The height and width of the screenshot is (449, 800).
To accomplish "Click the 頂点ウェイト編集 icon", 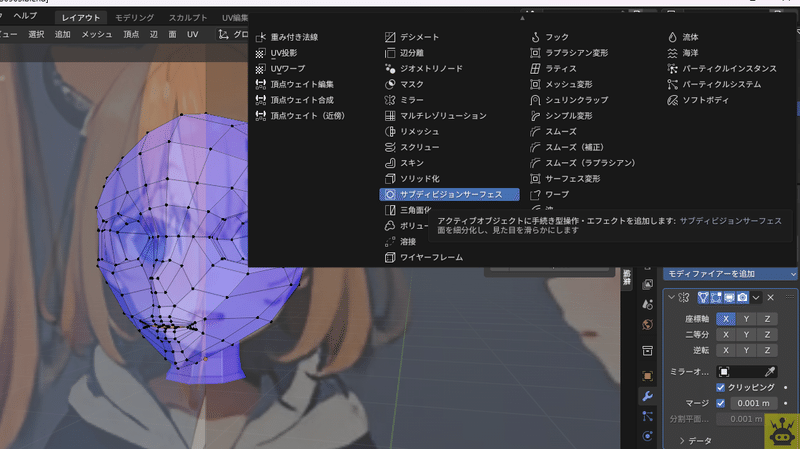I will pyautogui.click(x=261, y=84).
